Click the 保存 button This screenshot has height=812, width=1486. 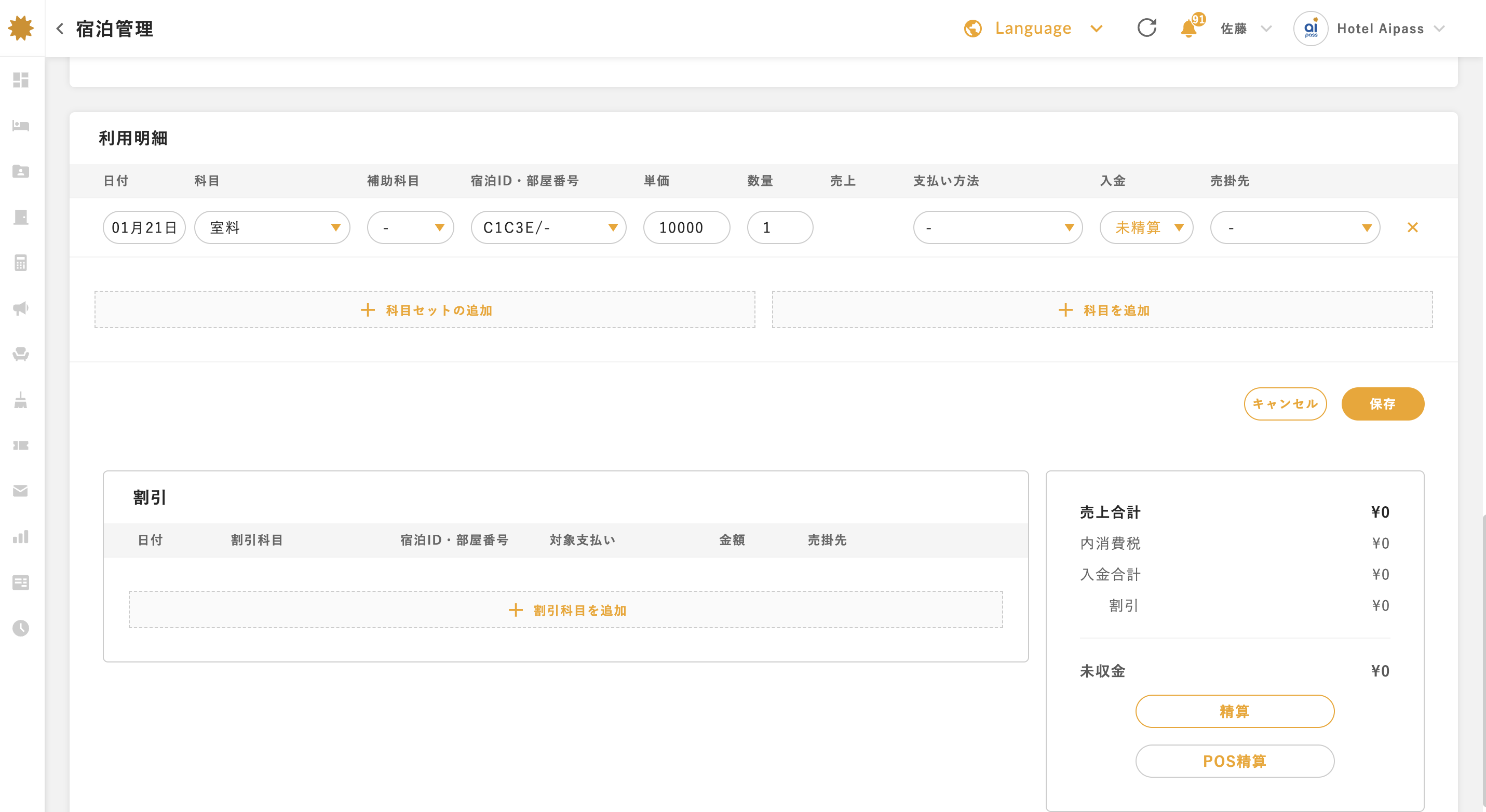[1383, 404]
